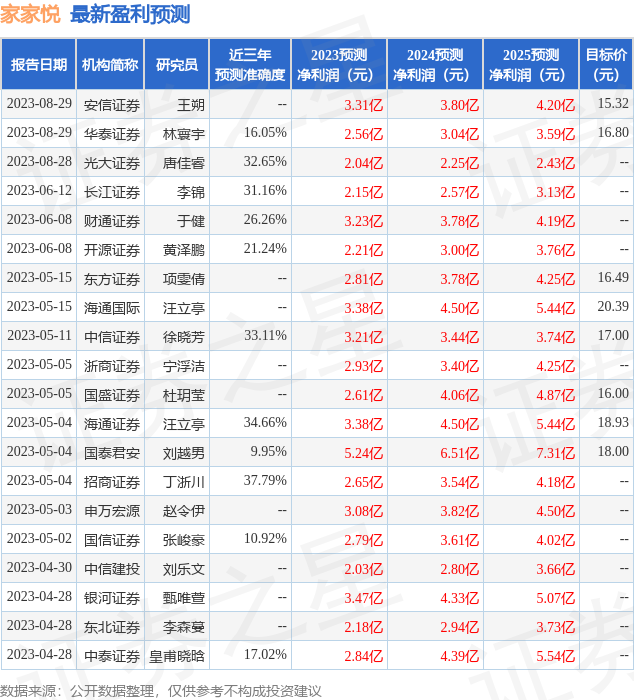
Task: Select analyst name 唐佳睿
Action: pyautogui.click(x=184, y=163)
